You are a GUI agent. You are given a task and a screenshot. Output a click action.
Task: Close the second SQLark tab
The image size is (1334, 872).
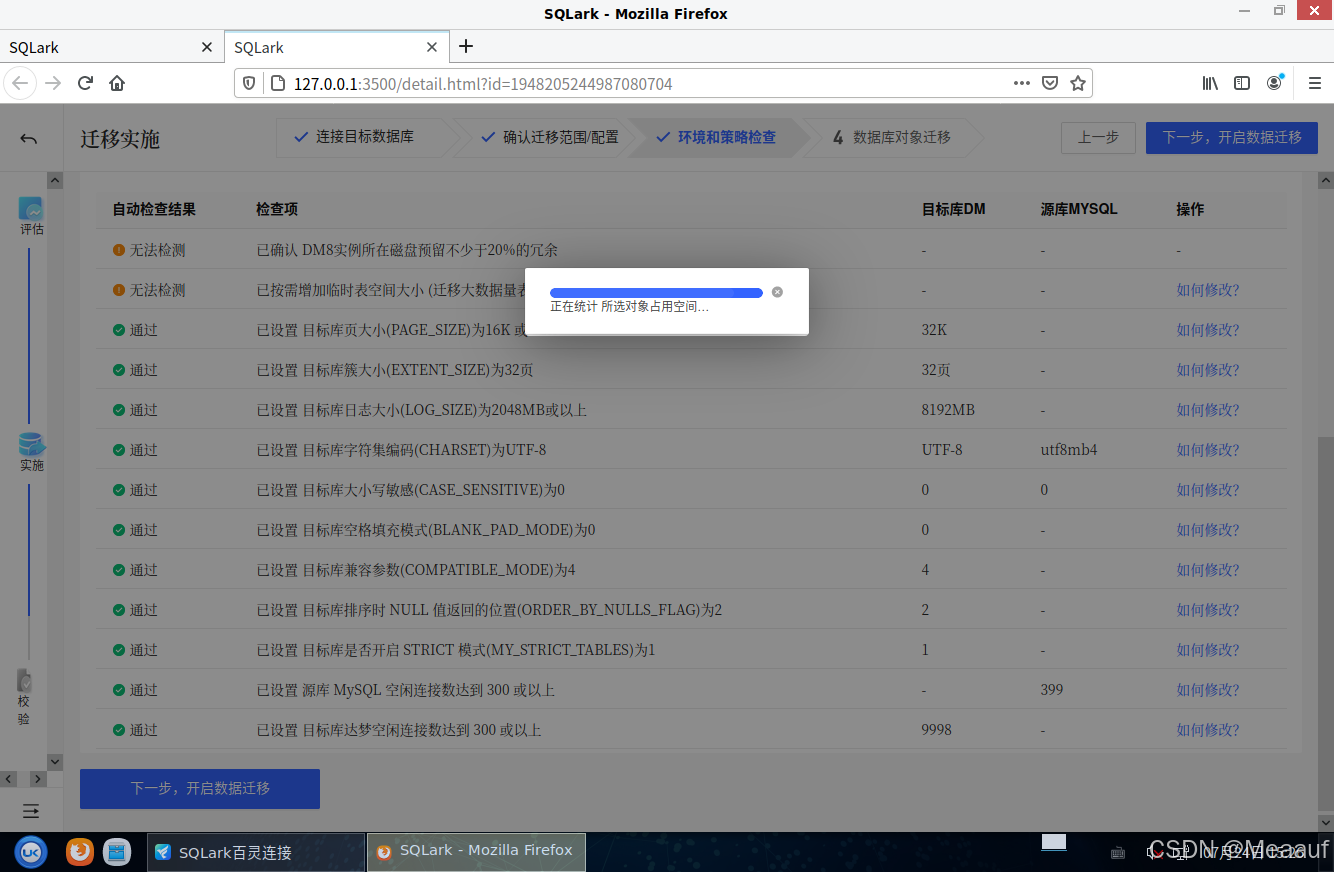tap(432, 47)
